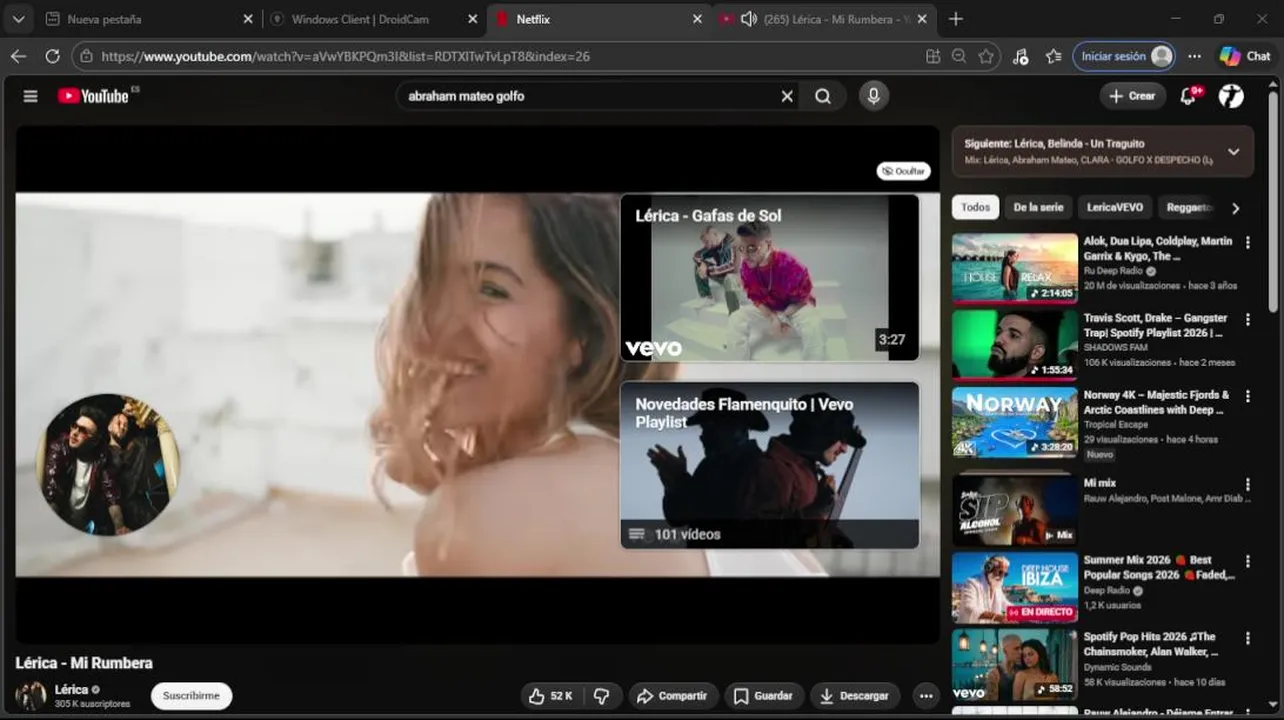This screenshot has width=1284, height=720.
Task: Open options for the Norway 4K video
Action: coord(1247,396)
